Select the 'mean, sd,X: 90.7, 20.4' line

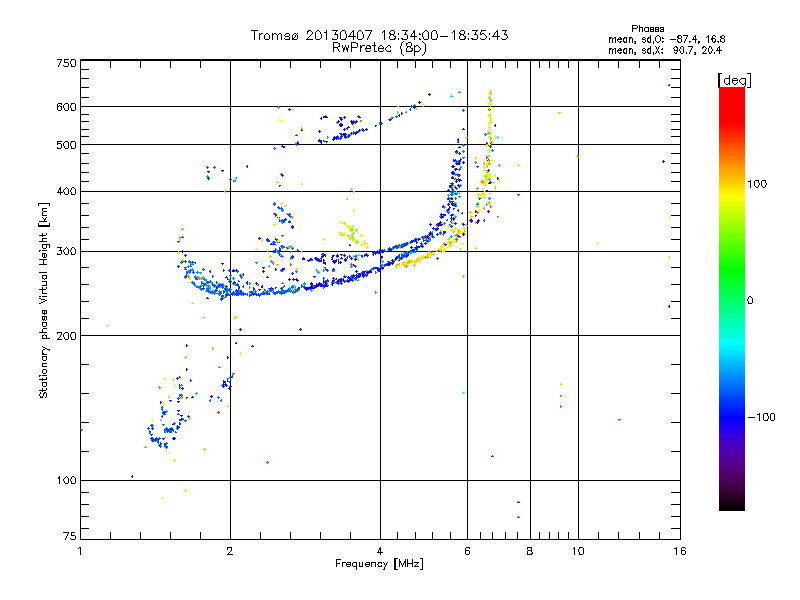tap(665, 50)
